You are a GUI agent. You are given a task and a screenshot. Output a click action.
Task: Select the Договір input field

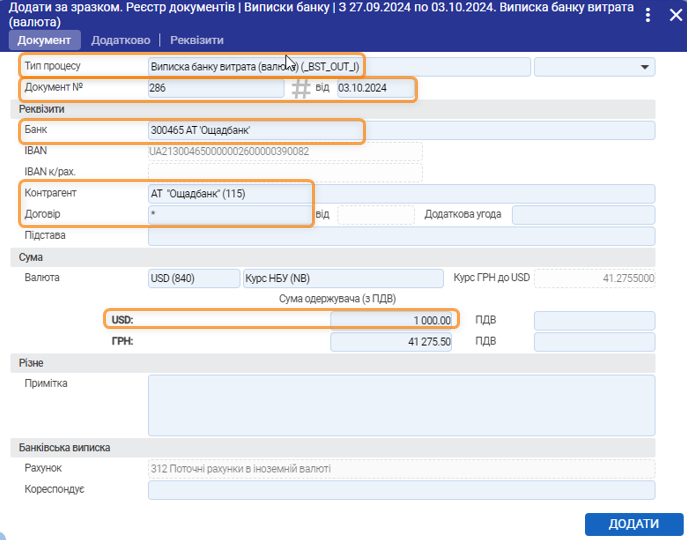(230, 214)
